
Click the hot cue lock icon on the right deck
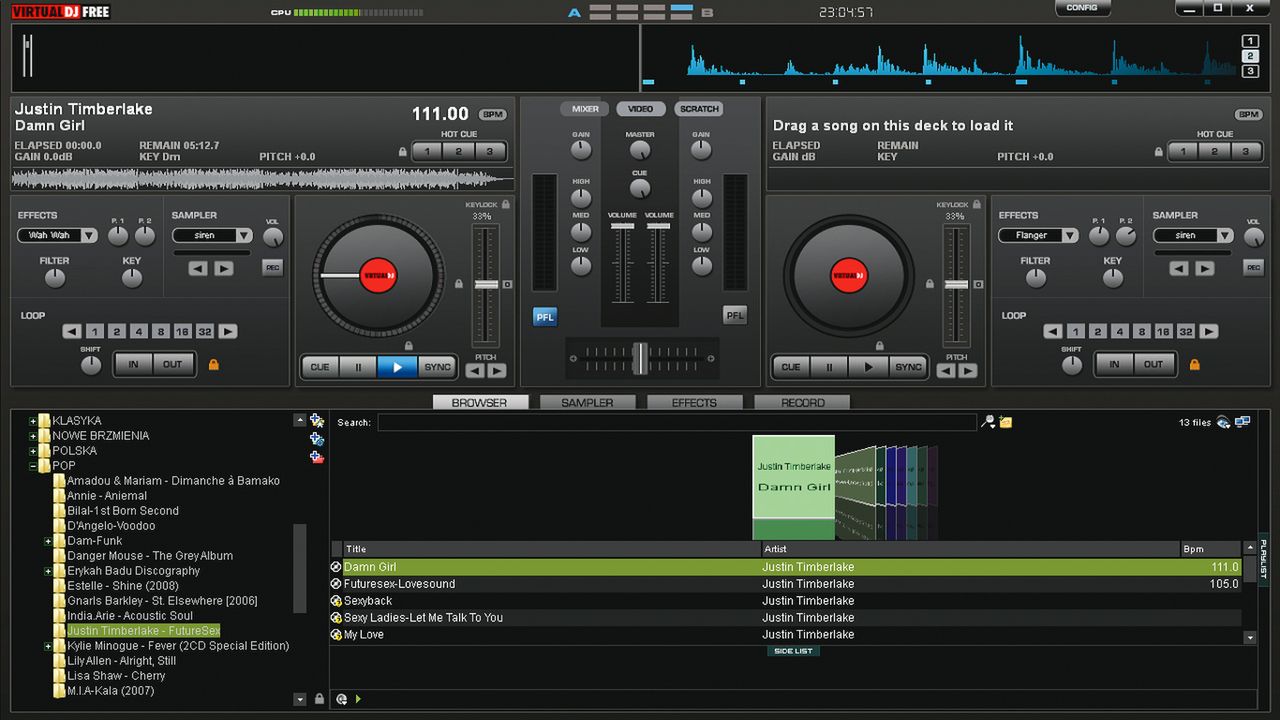point(1159,152)
